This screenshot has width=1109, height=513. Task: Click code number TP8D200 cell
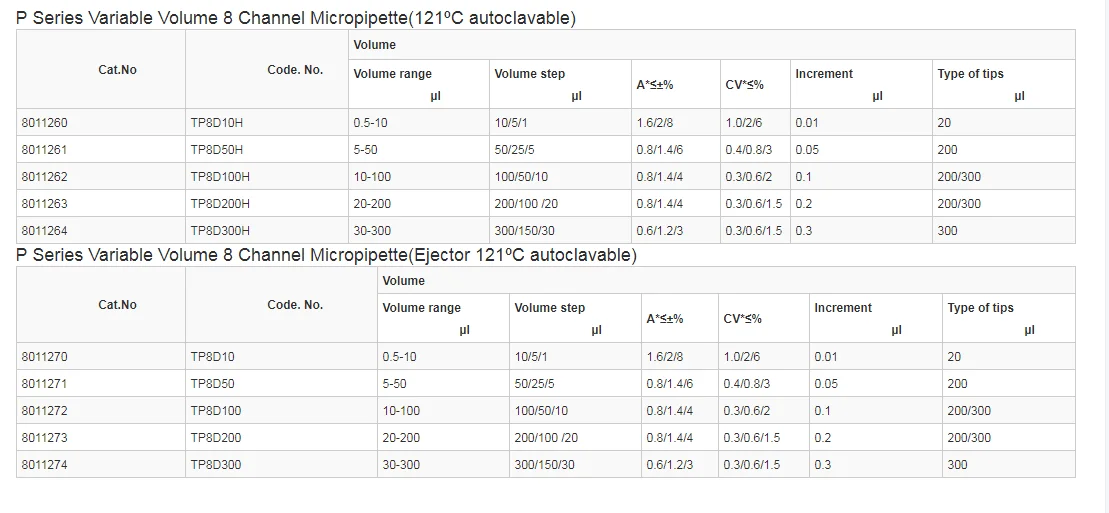pyautogui.click(x=216, y=438)
